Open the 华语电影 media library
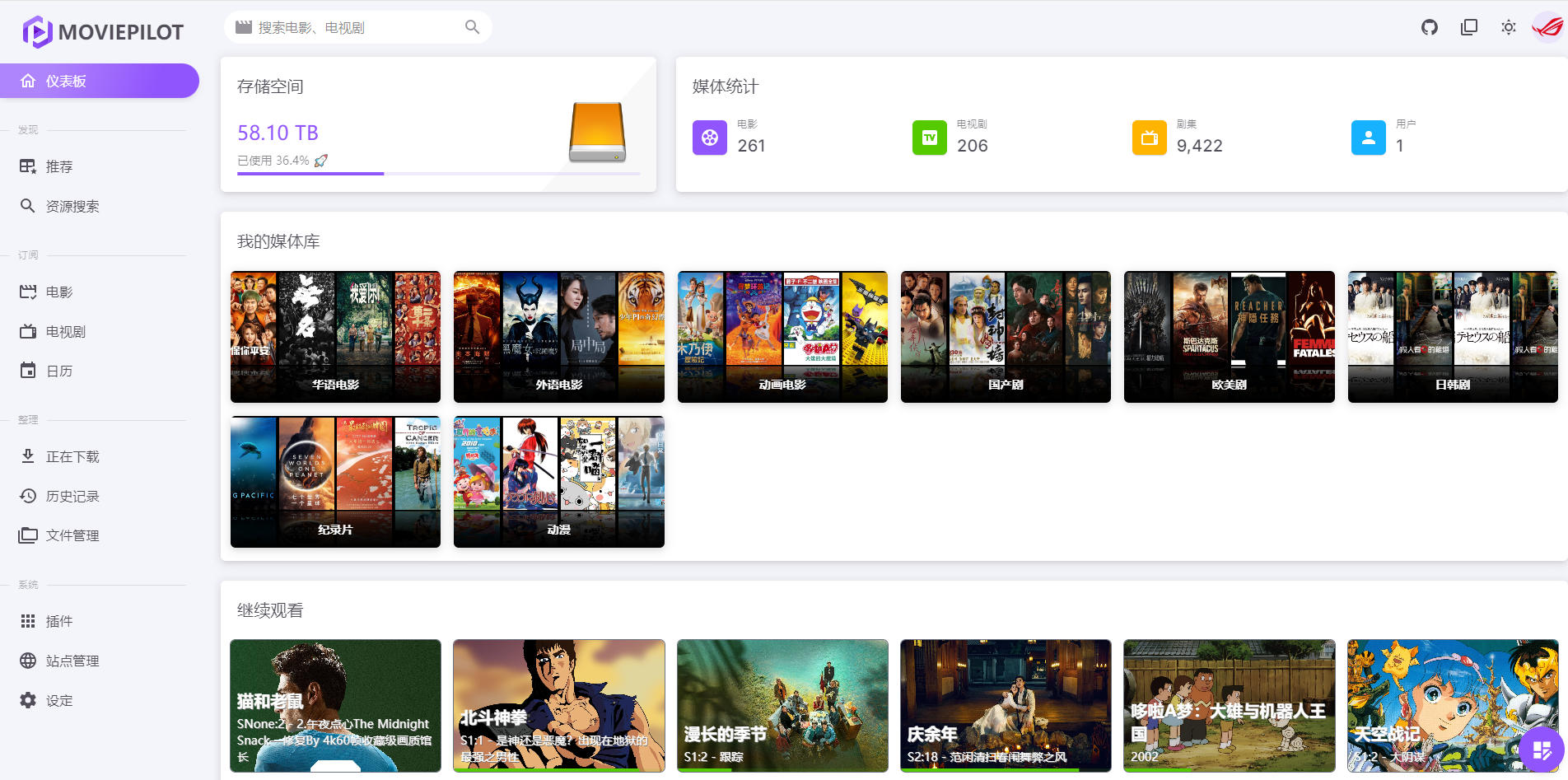The image size is (1568, 780). (x=335, y=337)
